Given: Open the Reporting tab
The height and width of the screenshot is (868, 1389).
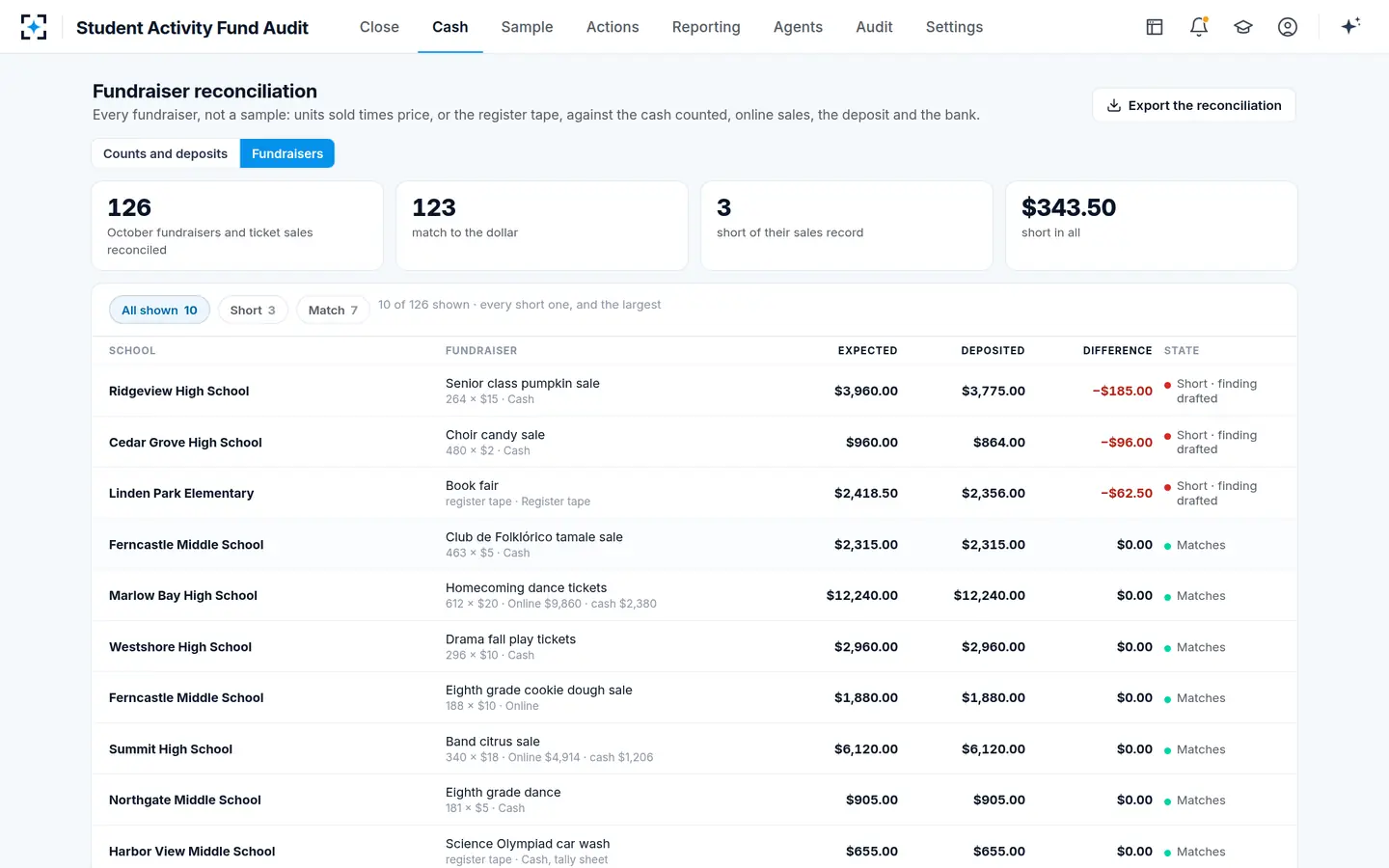Looking at the screenshot, I should (706, 27).
